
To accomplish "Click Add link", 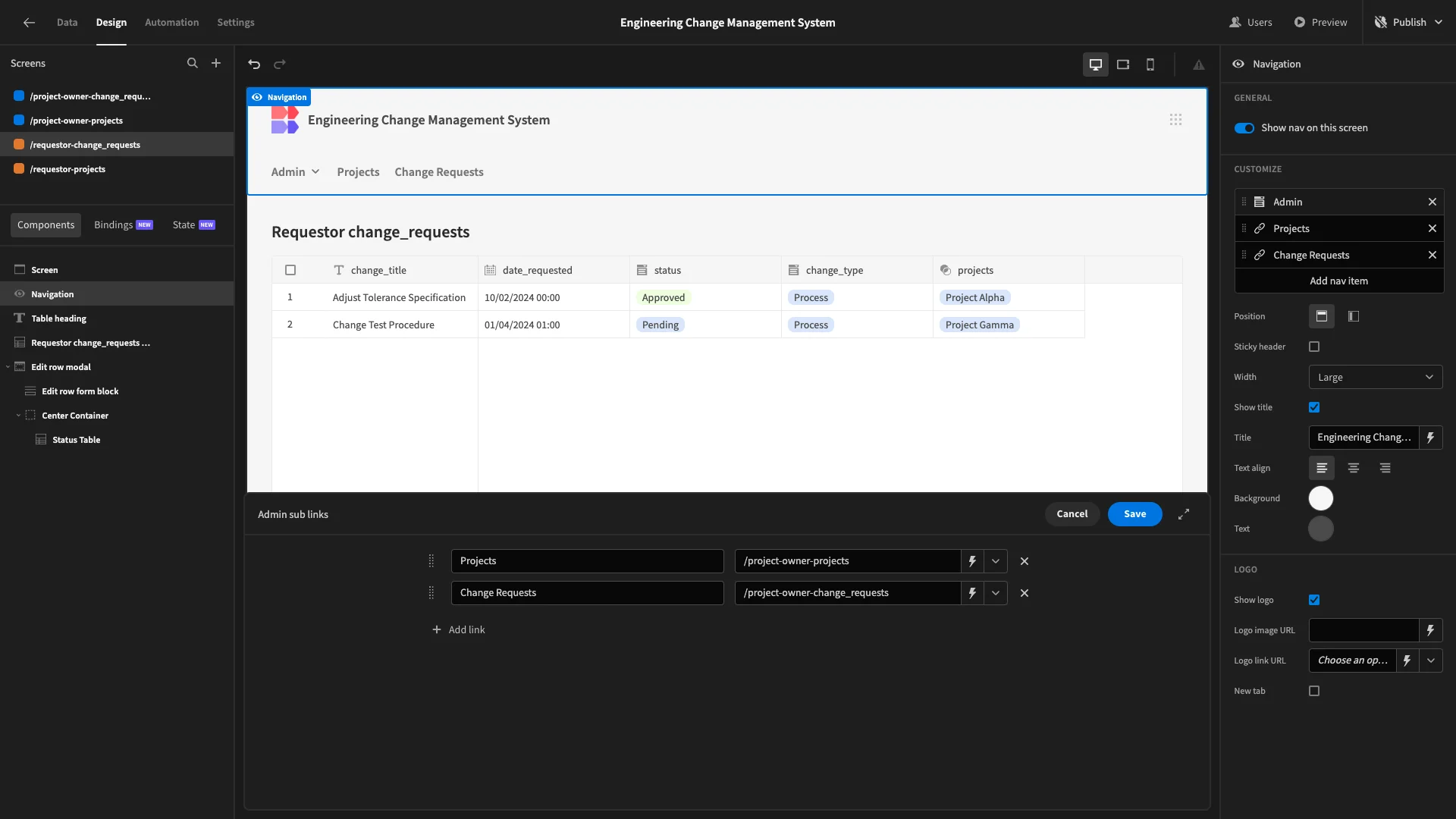I will click(458, 629).
